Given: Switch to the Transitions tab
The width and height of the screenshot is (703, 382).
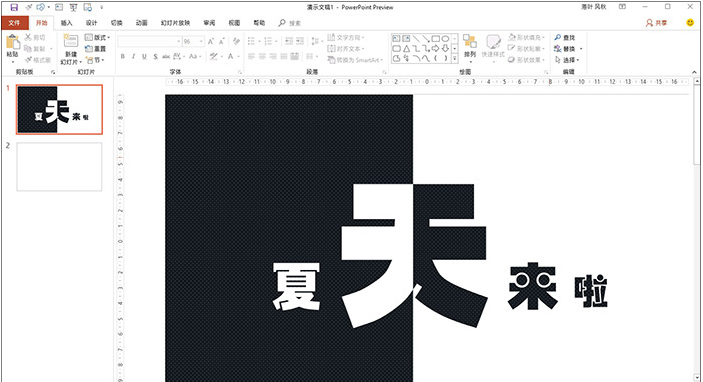Looking at the screenshot, I should (117, 23).
